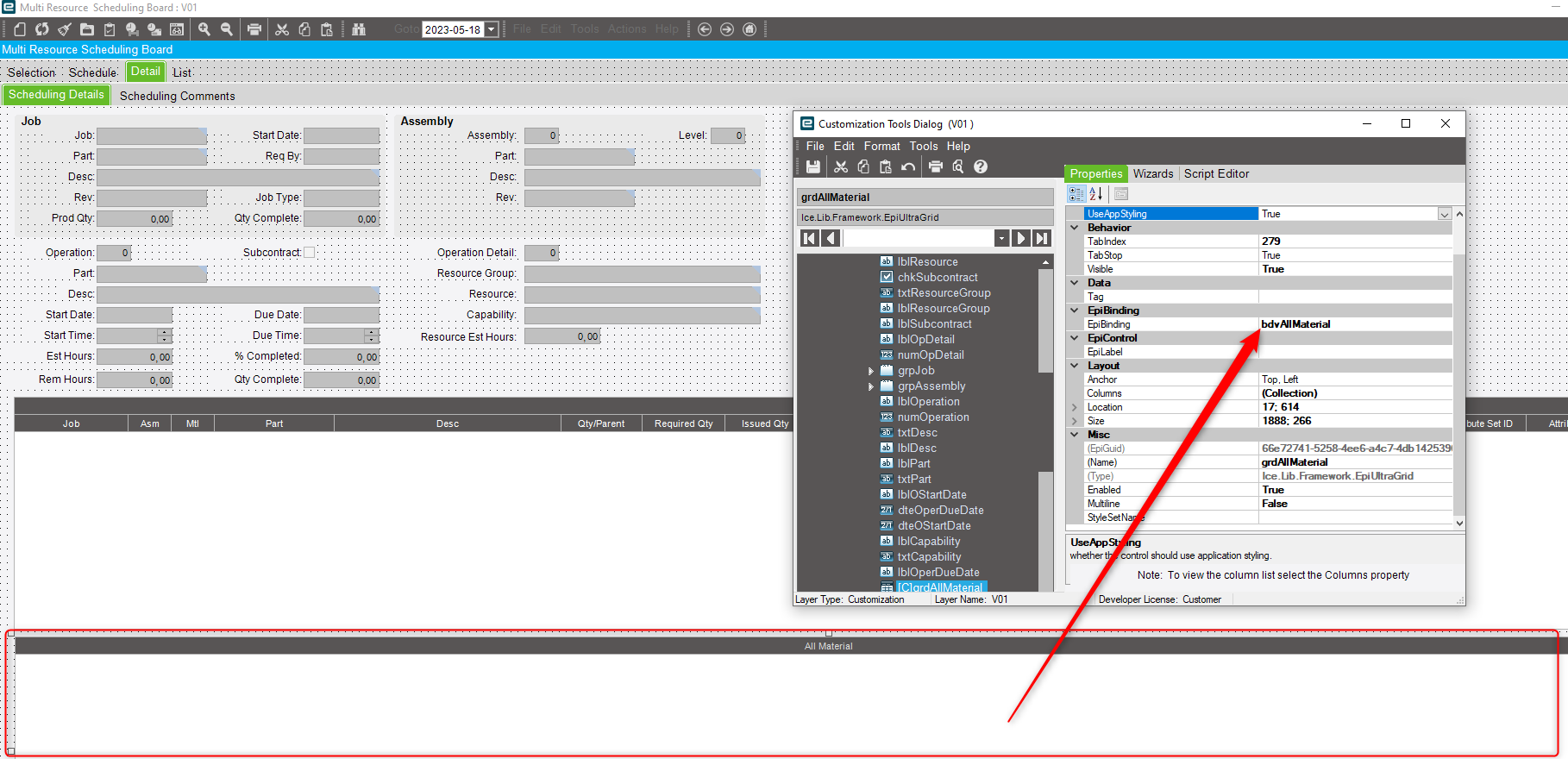Open the control navigator dropdown arrow
1568x759 pixels.
tap(1001, 238)
